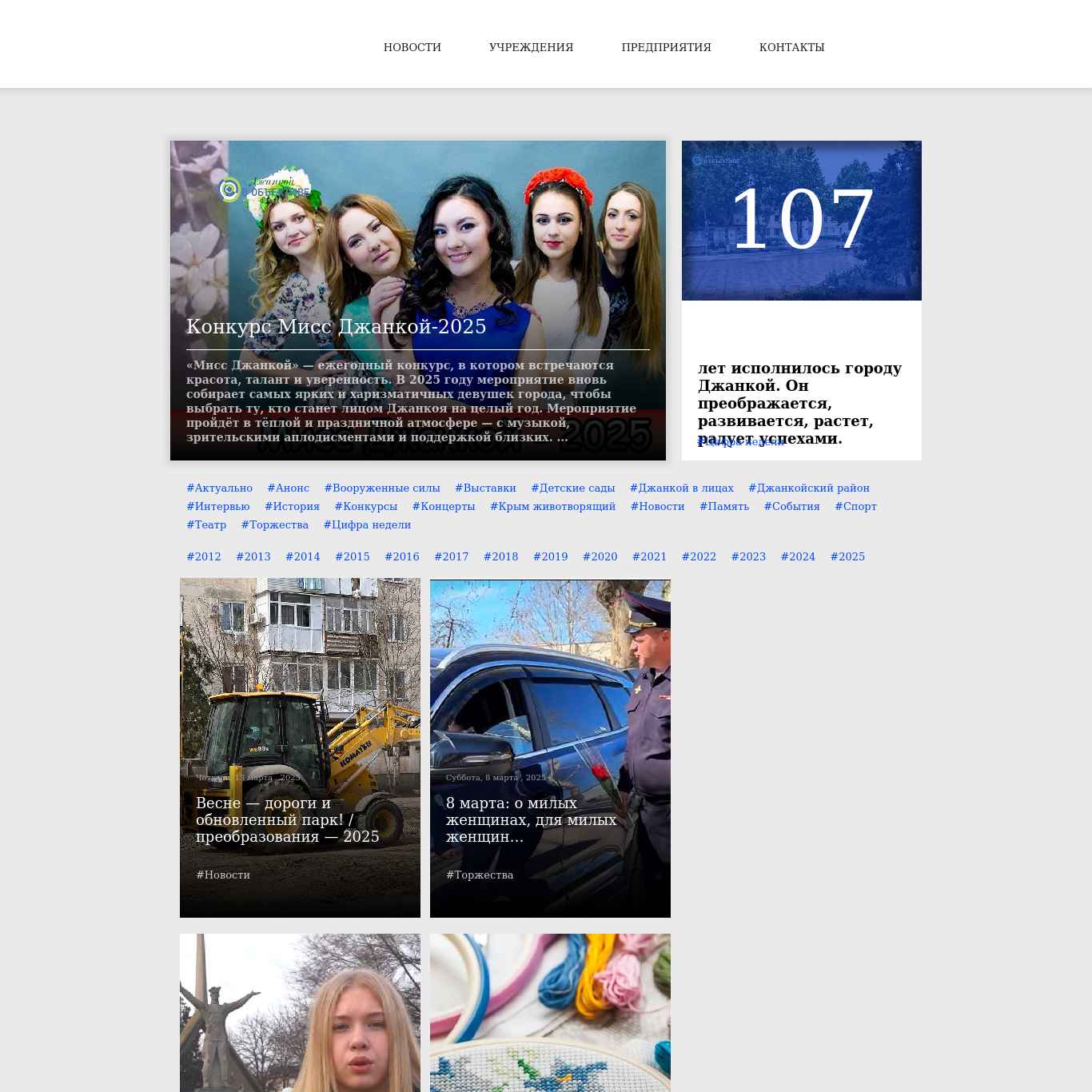Open 'Весне — дороги и обновленный парк' article
Viewport: 1092px width, 1092px height.
[288, 819]
